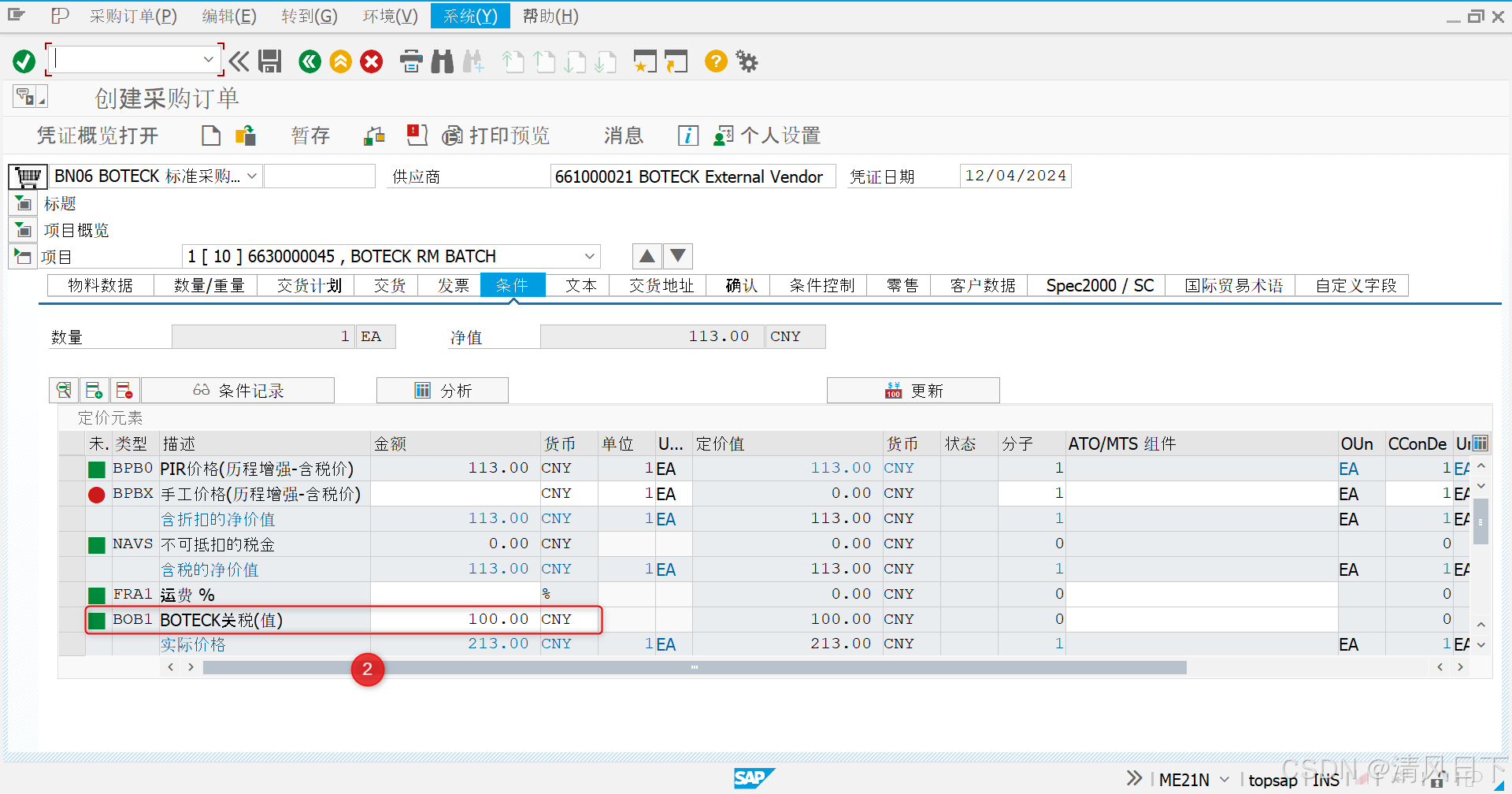Expand the 项目概览 item overview section

coord(24,230)
